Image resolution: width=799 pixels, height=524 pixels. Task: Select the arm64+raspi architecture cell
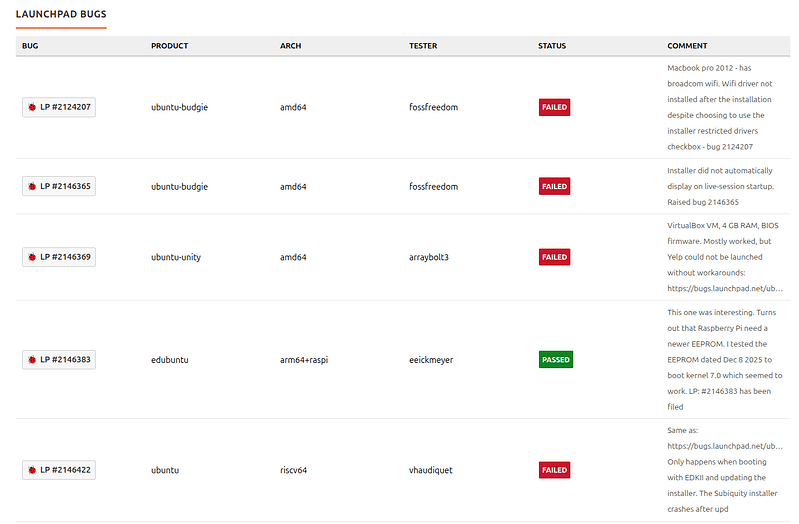pos(304,359)
